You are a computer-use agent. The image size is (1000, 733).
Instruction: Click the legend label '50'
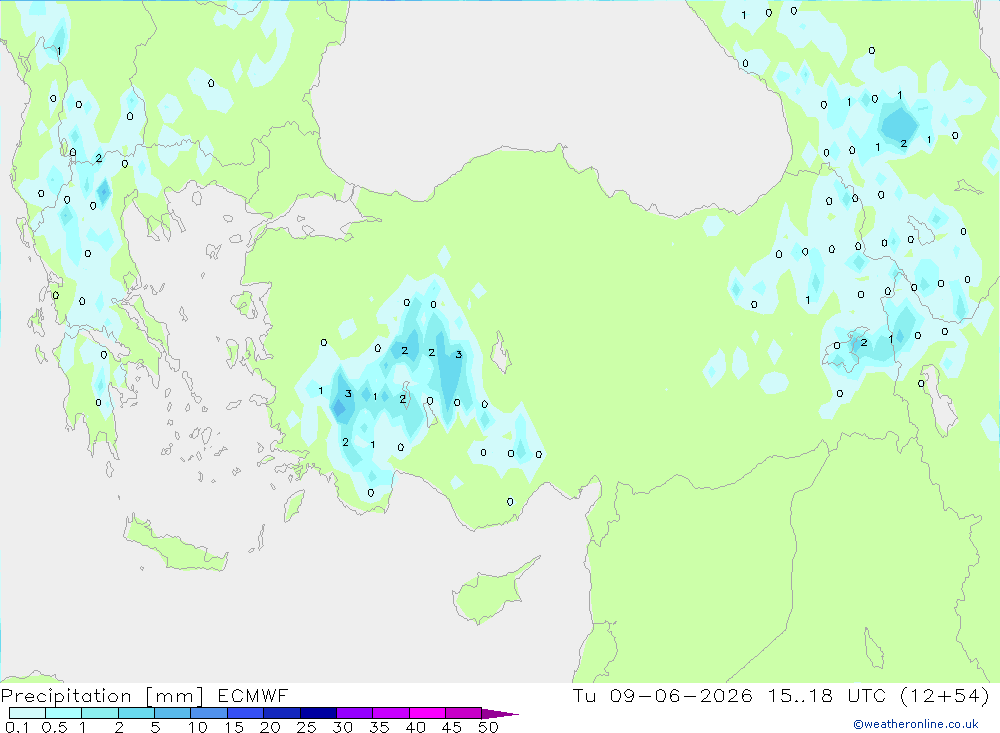click(488, 727)
